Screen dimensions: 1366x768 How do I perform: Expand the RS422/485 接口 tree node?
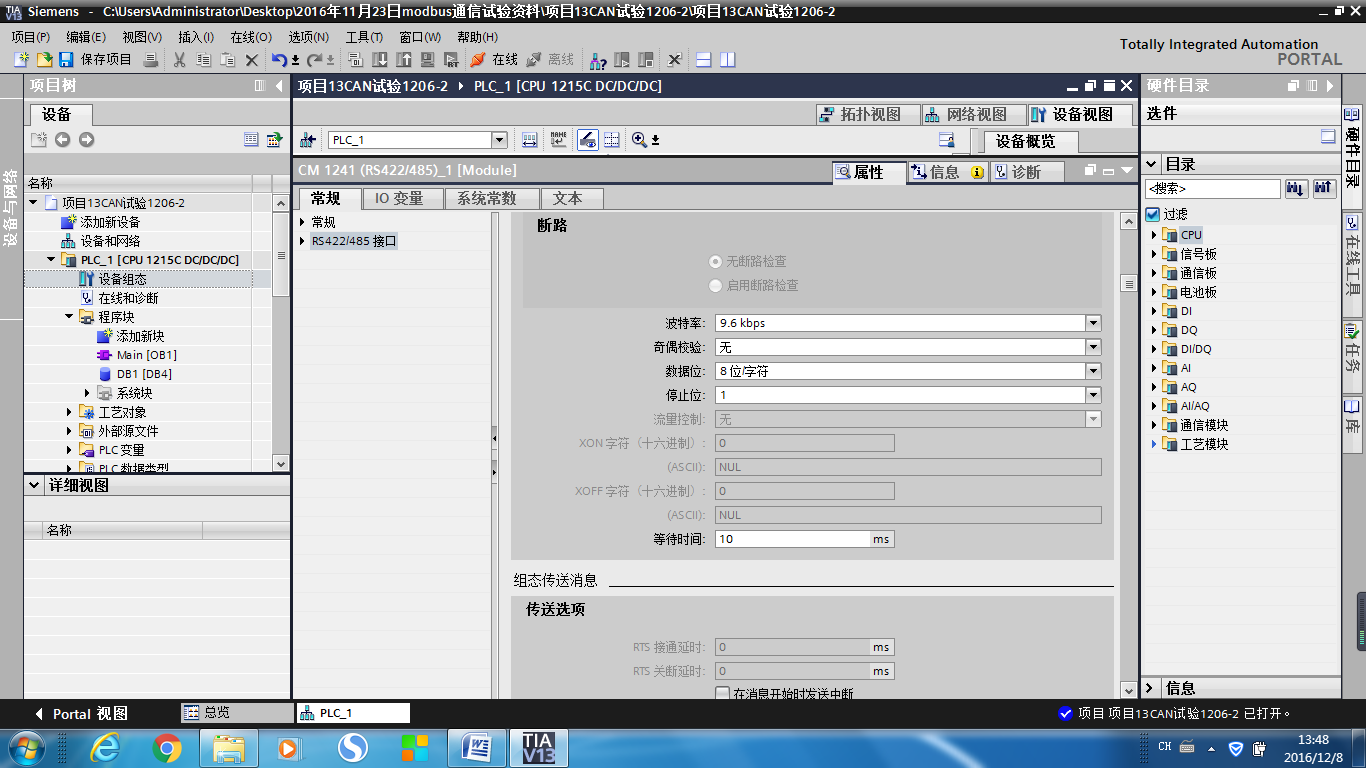click(303, 241)
